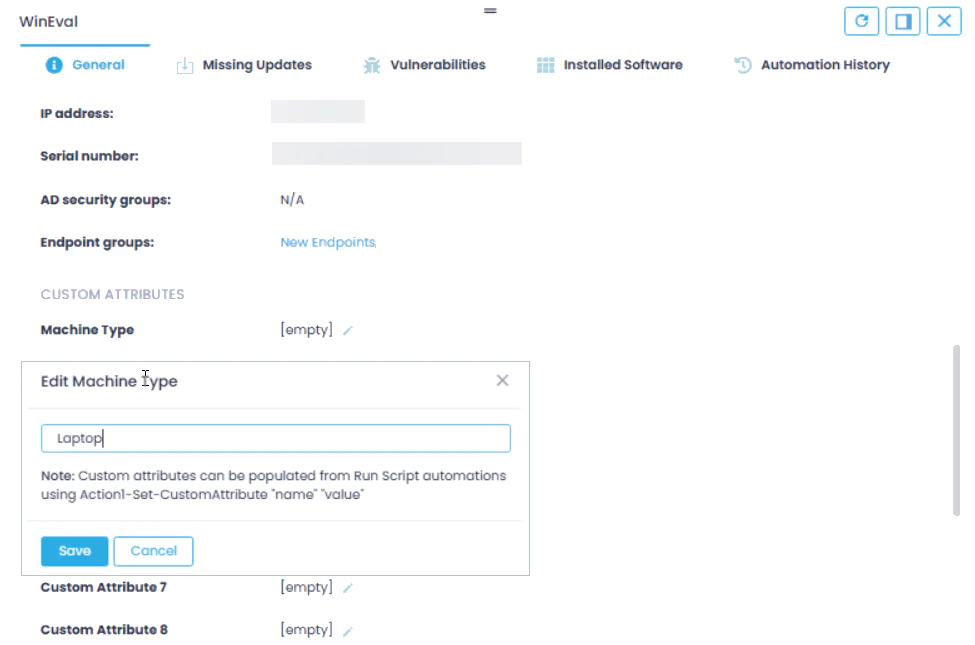
Task: Click the Installed Software grid icon
Action: (546, 64)
